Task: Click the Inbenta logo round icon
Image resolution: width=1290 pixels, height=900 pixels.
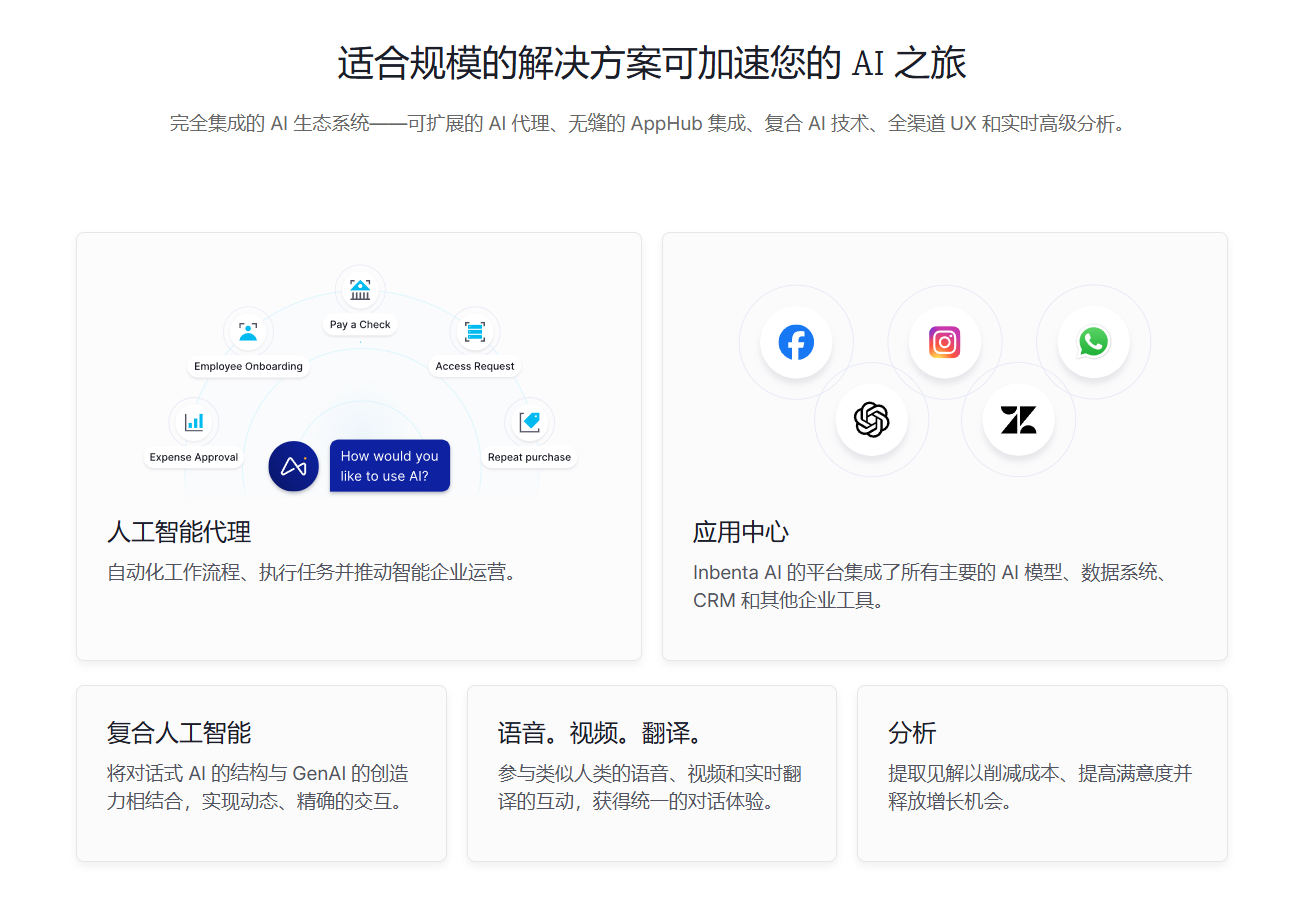Action: point(293,466)
